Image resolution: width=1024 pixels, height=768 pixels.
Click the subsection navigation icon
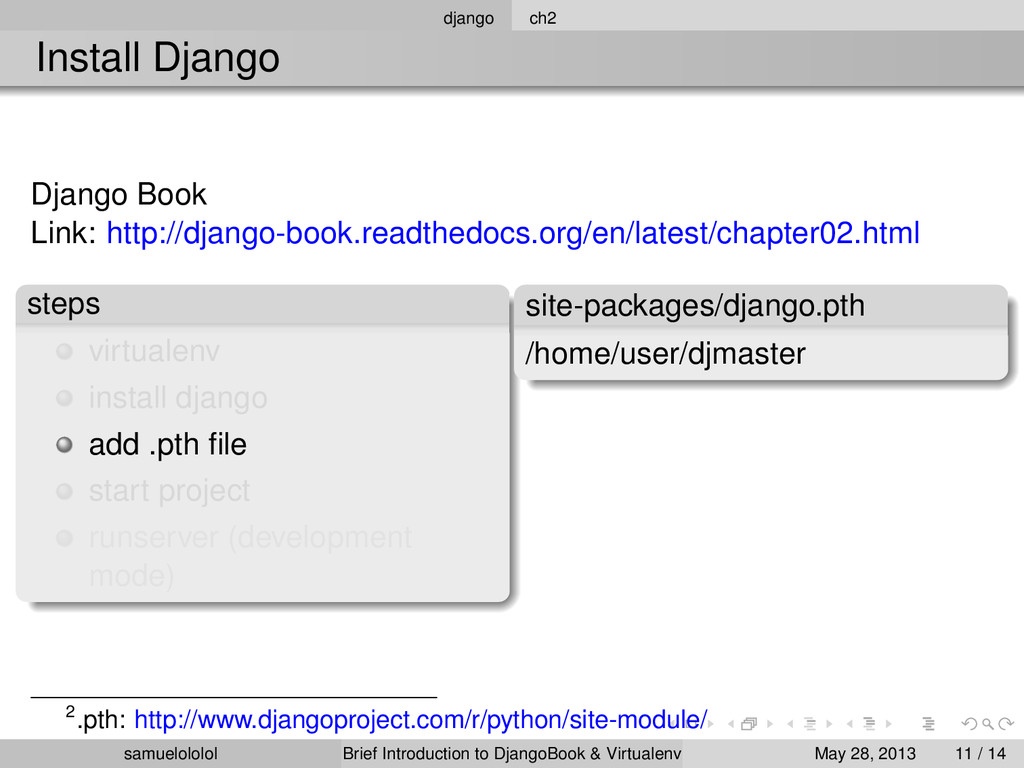tap(810, 724)
